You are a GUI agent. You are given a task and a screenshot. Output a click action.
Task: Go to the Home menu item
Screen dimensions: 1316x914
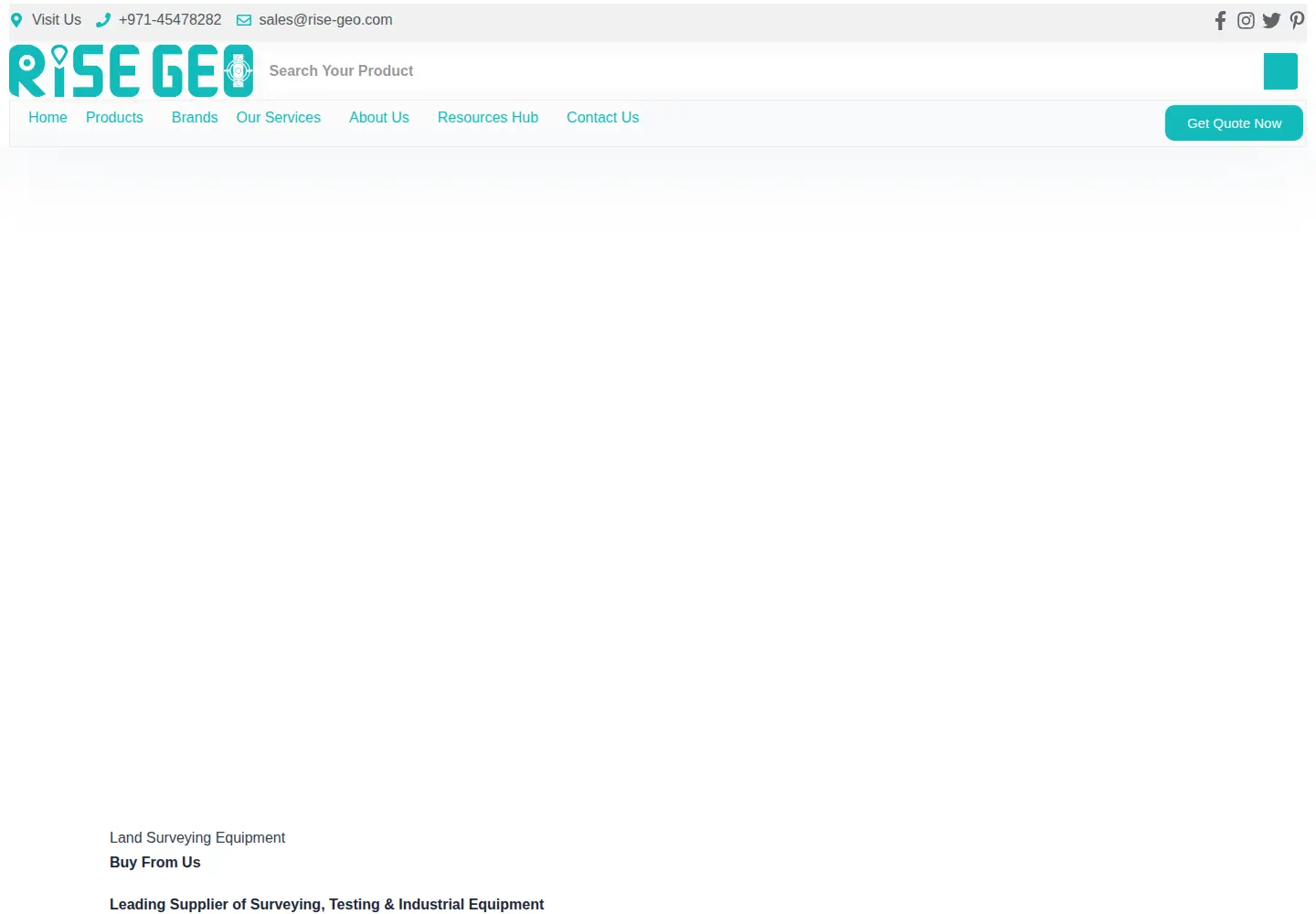point(48,117)
